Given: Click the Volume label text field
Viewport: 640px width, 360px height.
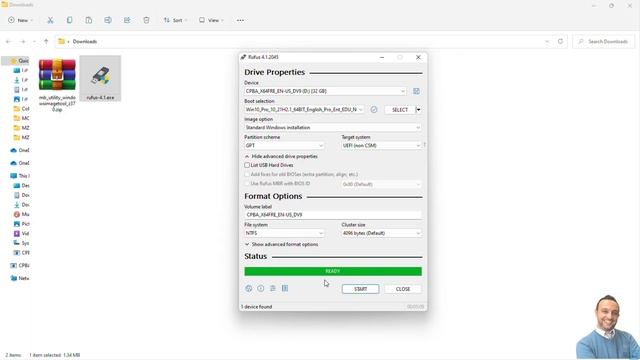Looking at the screenshot, I should tap(333, 214).
